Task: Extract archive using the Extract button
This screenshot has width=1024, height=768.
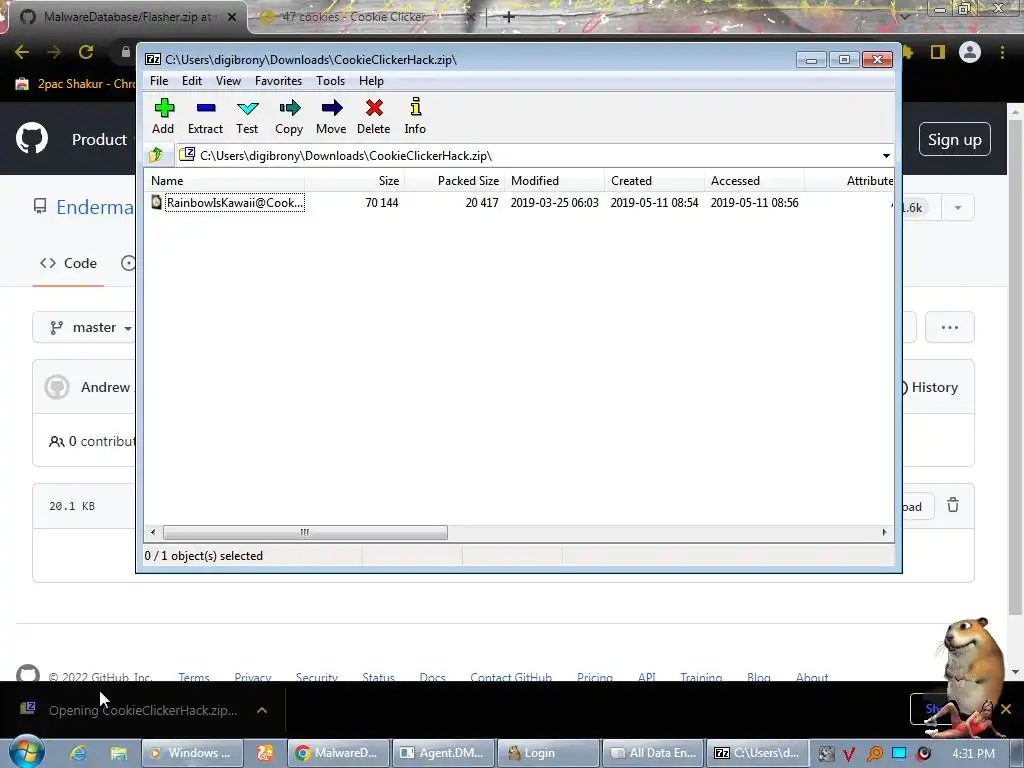Action: point(205,116)
